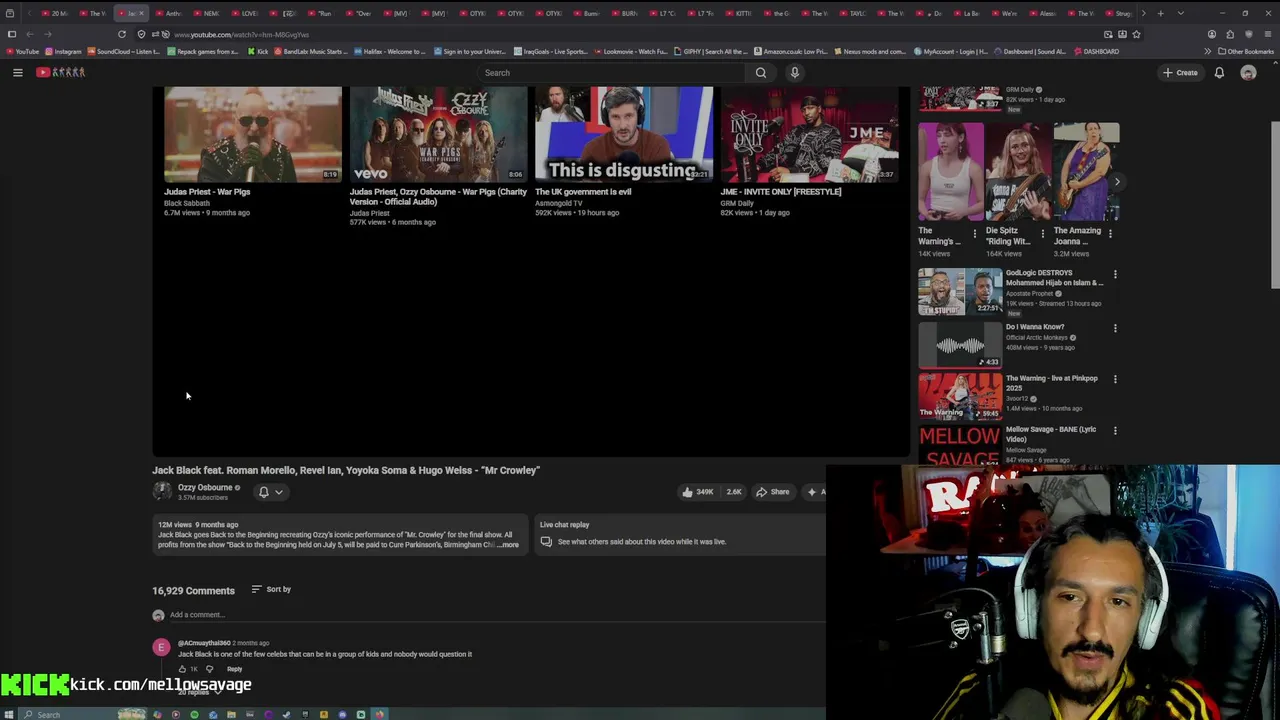Open Windows Start menu
Screen dimensions: 1280x720
click(x=9, y=714)
